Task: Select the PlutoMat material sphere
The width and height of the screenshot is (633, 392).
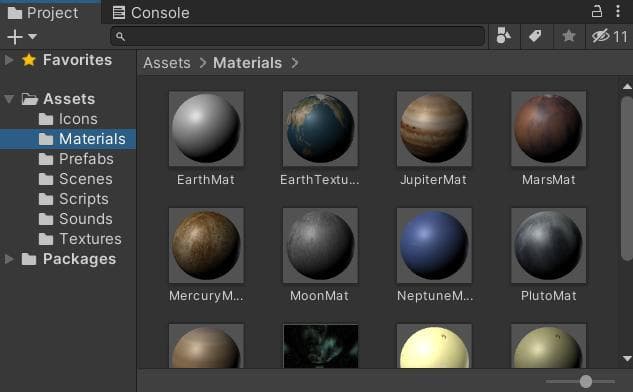Action: tap(548, 245)
